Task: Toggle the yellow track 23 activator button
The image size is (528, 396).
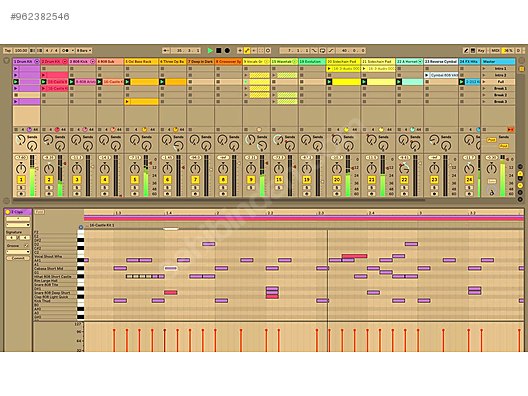Action: 434,180
